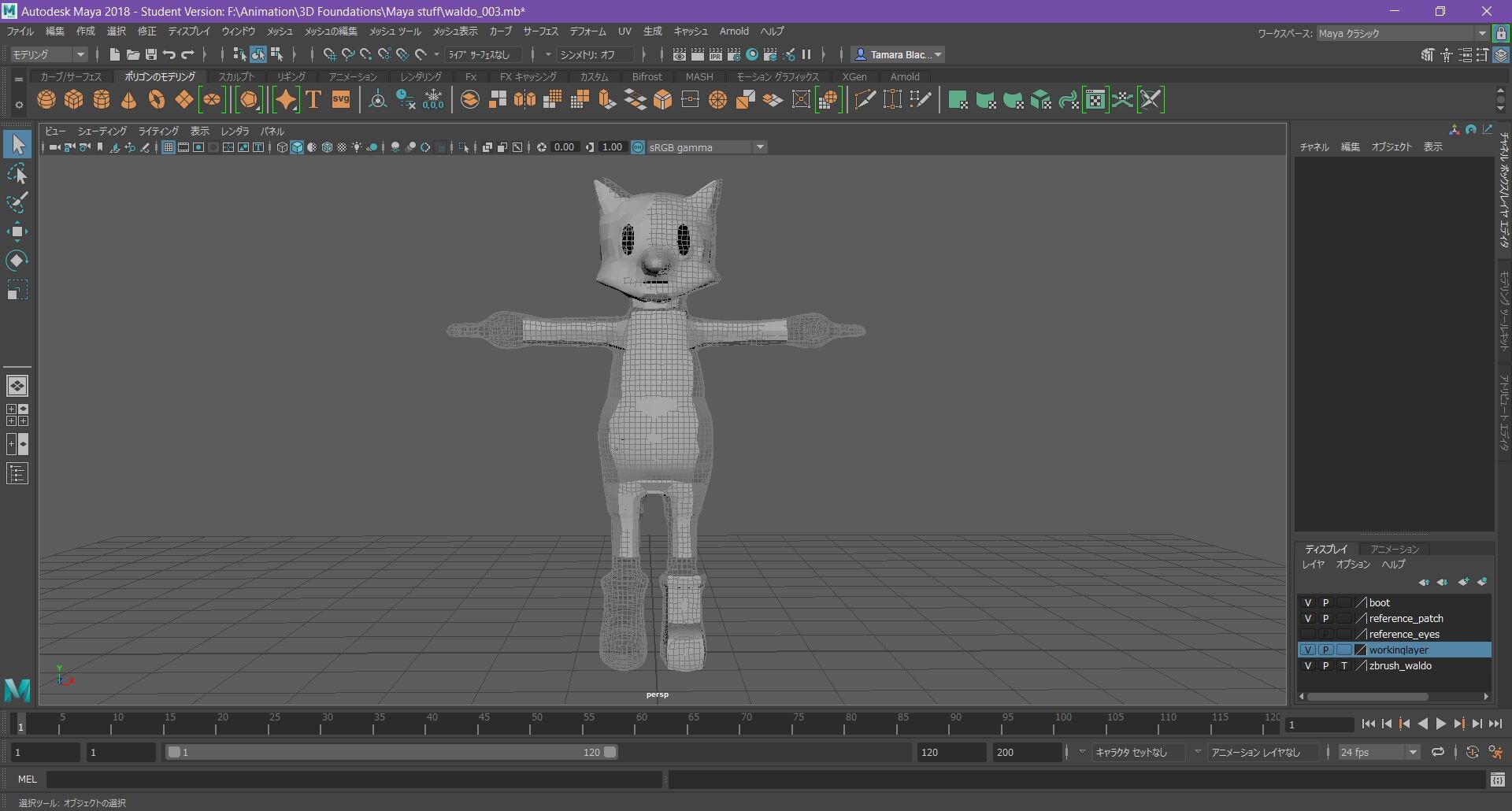
Task: Toggle template mode on zbrush_waldo layer
Action: (x=1343, y=666)
